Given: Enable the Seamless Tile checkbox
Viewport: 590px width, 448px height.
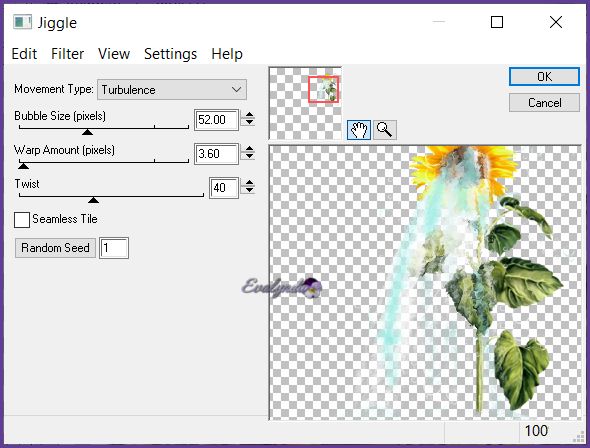Looking at the screenshot, I should pos(22,220).
